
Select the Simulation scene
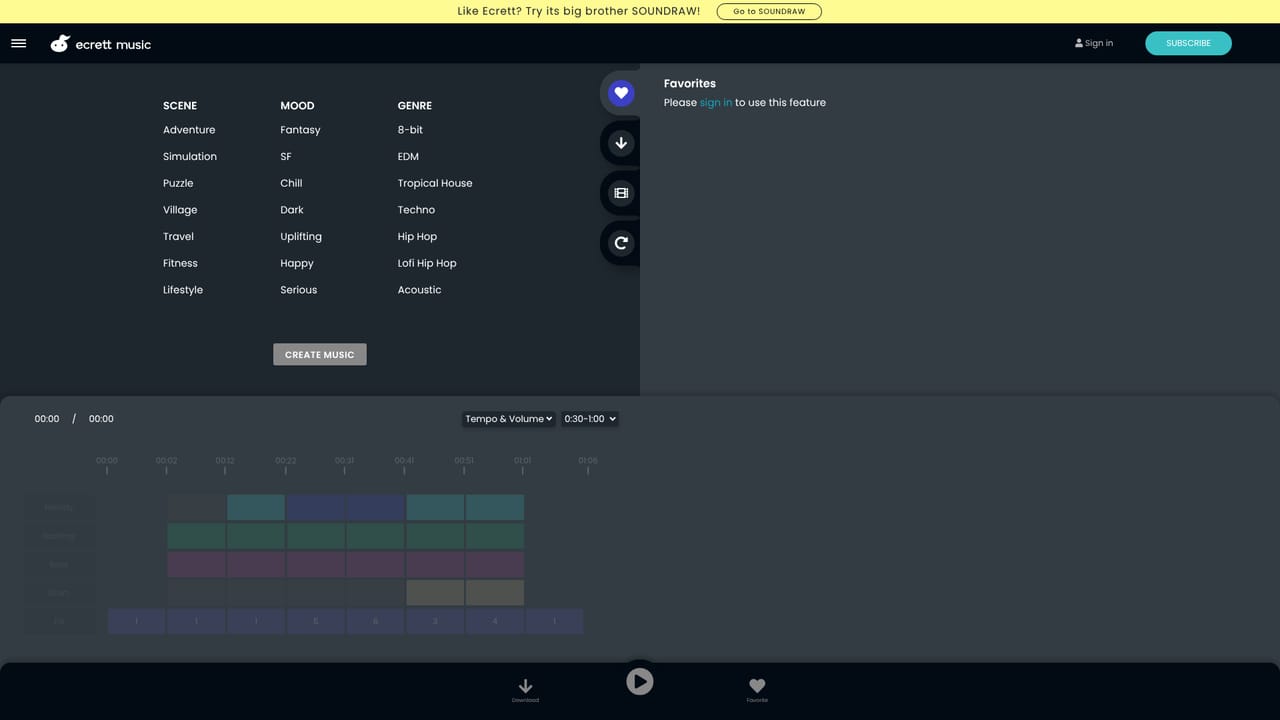(x=190, y=157)
